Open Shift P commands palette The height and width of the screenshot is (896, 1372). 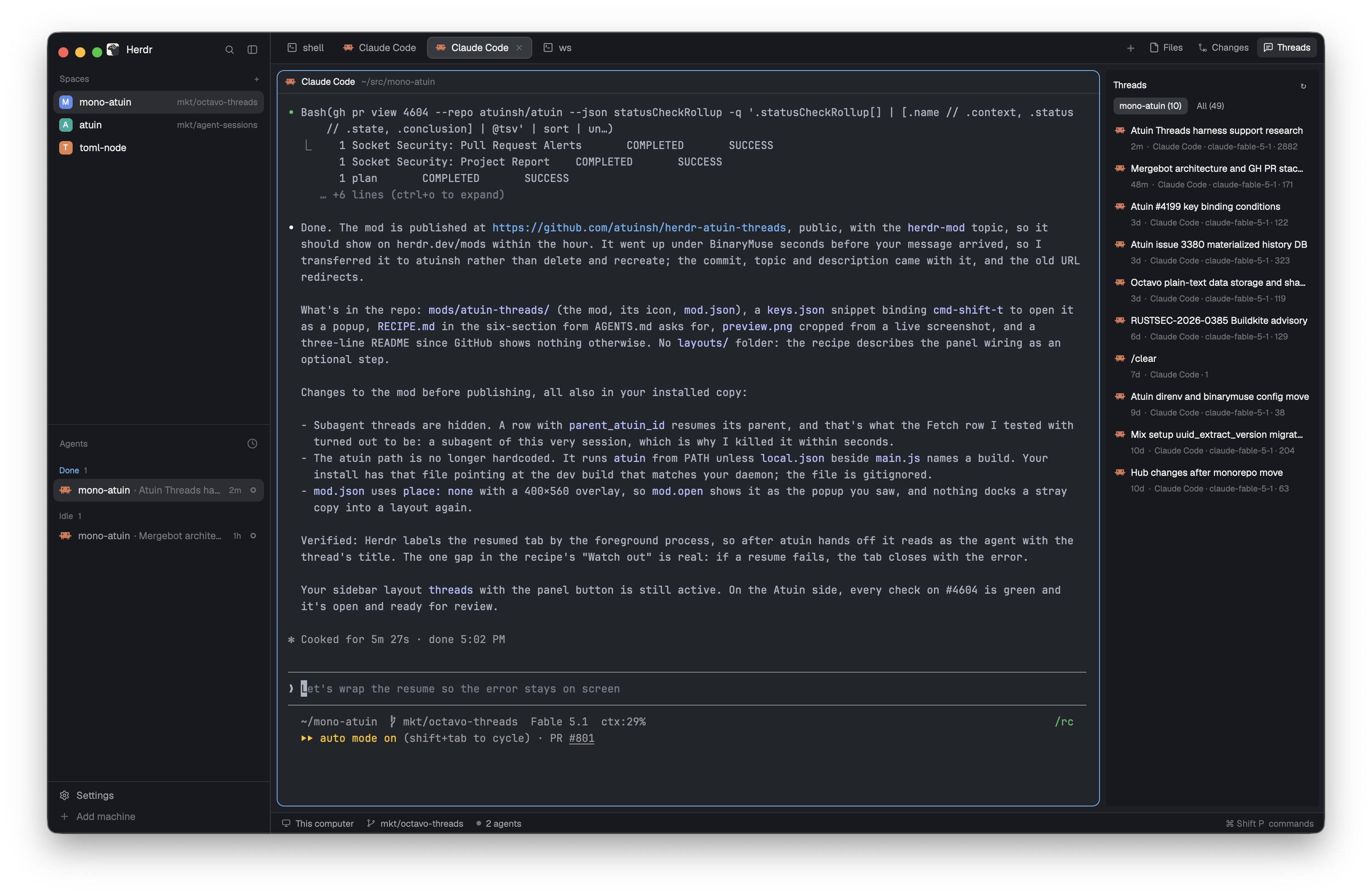pyautogui.click(x=1269, y=823)
